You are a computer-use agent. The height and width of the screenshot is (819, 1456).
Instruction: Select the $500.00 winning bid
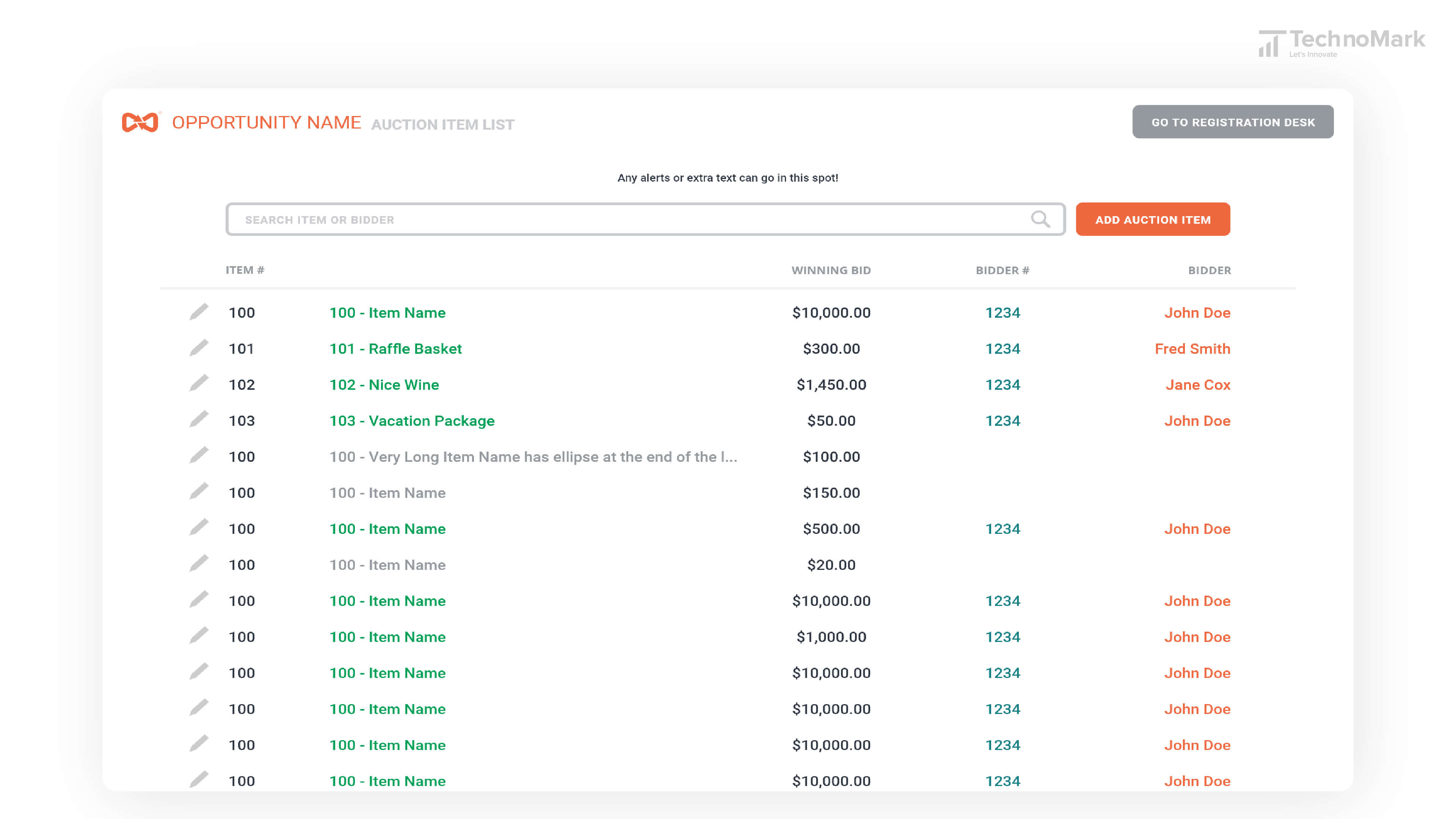tap(832, 529)
